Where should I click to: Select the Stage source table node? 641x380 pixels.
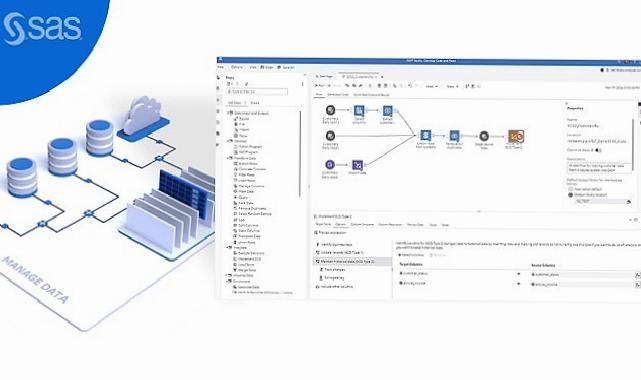pos(484,136)
